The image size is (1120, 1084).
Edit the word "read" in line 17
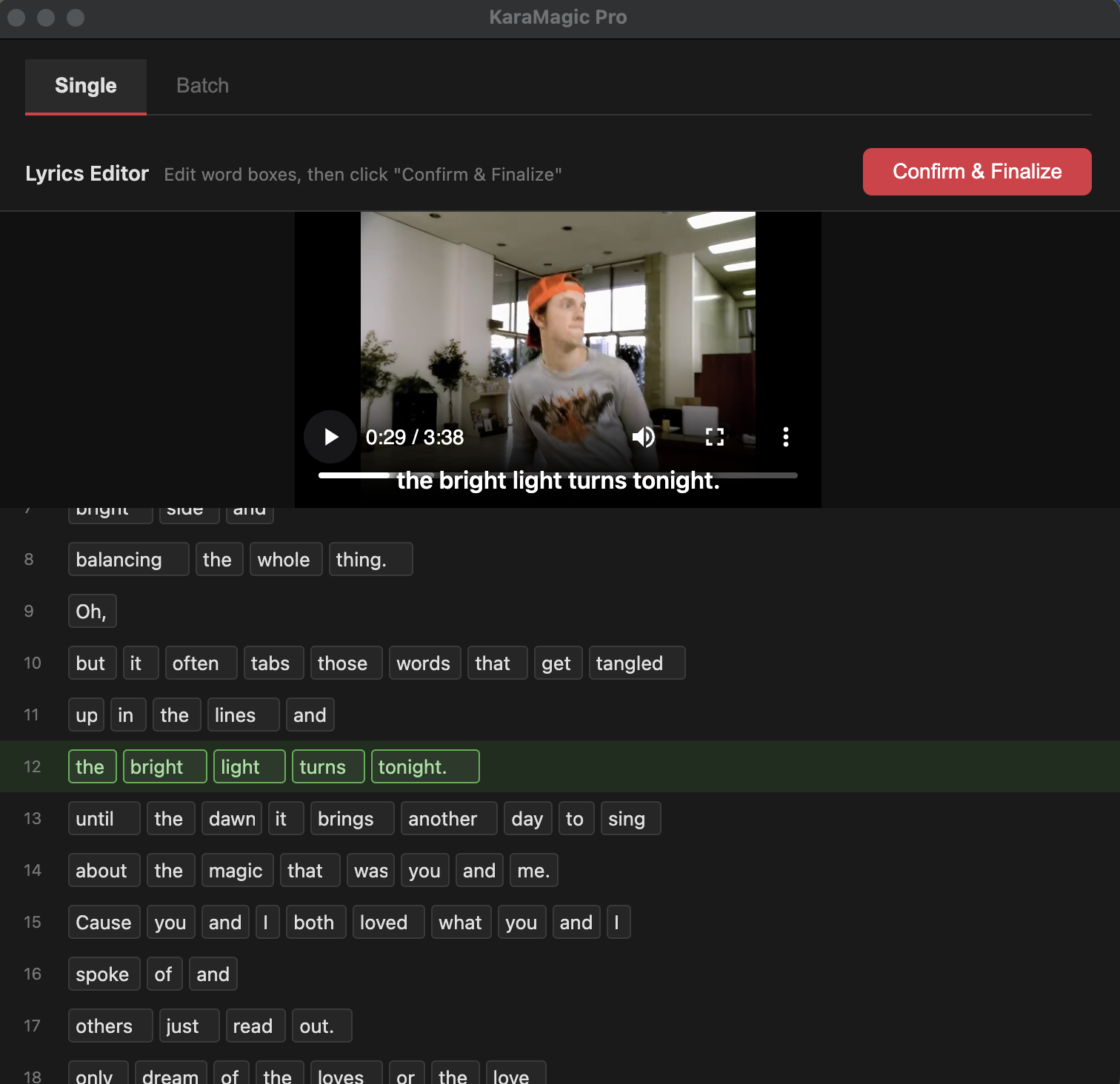pyautogui.click(x=256, y=1026)
